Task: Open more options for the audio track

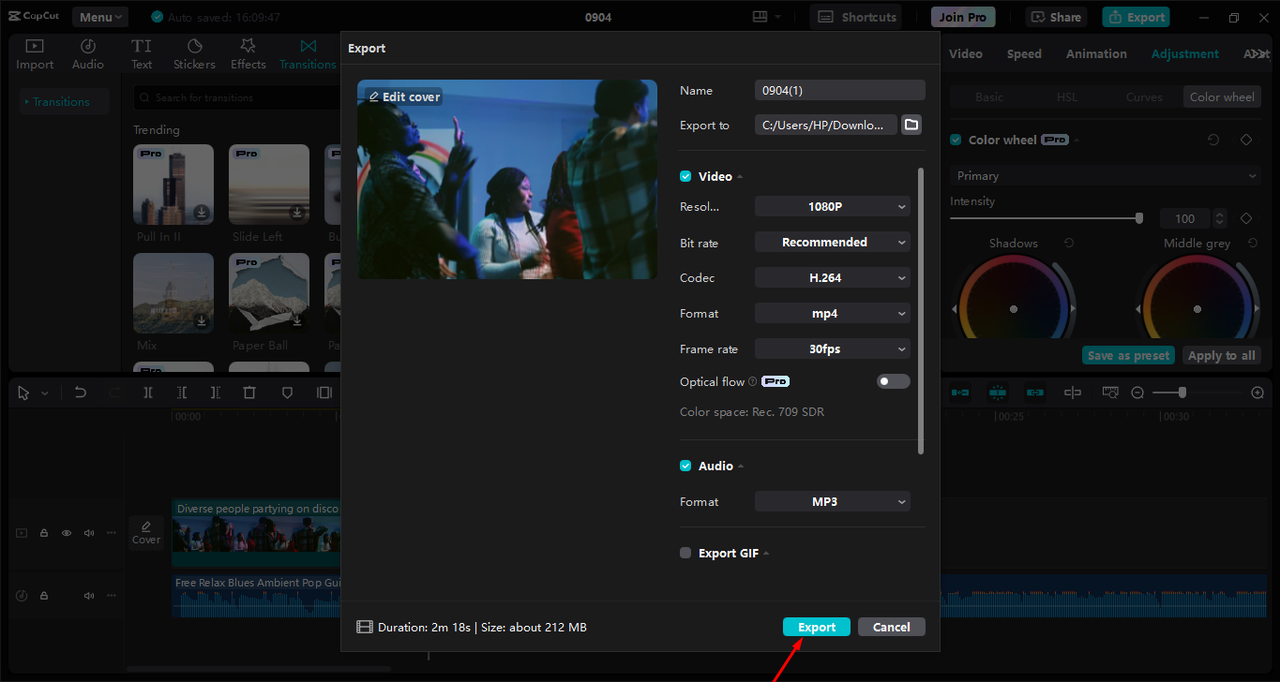Action: [x=112, y=595]
